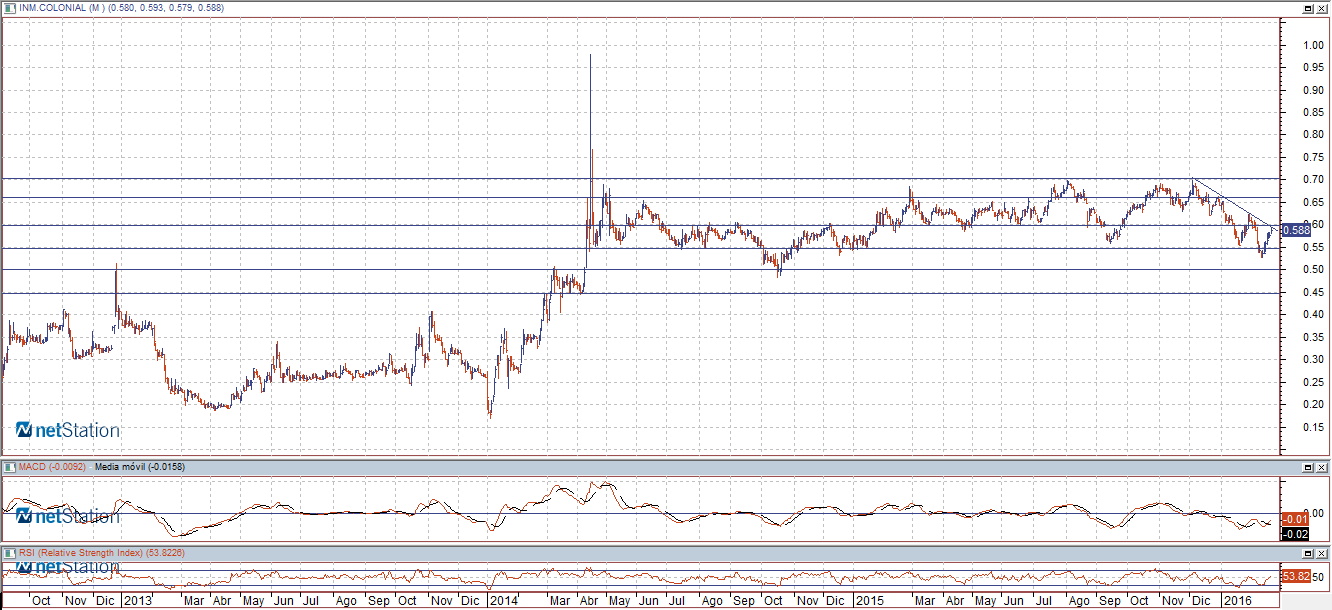Click the 2015 marker on time axis
Image resolution: width=1332 pixels, height=610 pixels.
[868, 601]
